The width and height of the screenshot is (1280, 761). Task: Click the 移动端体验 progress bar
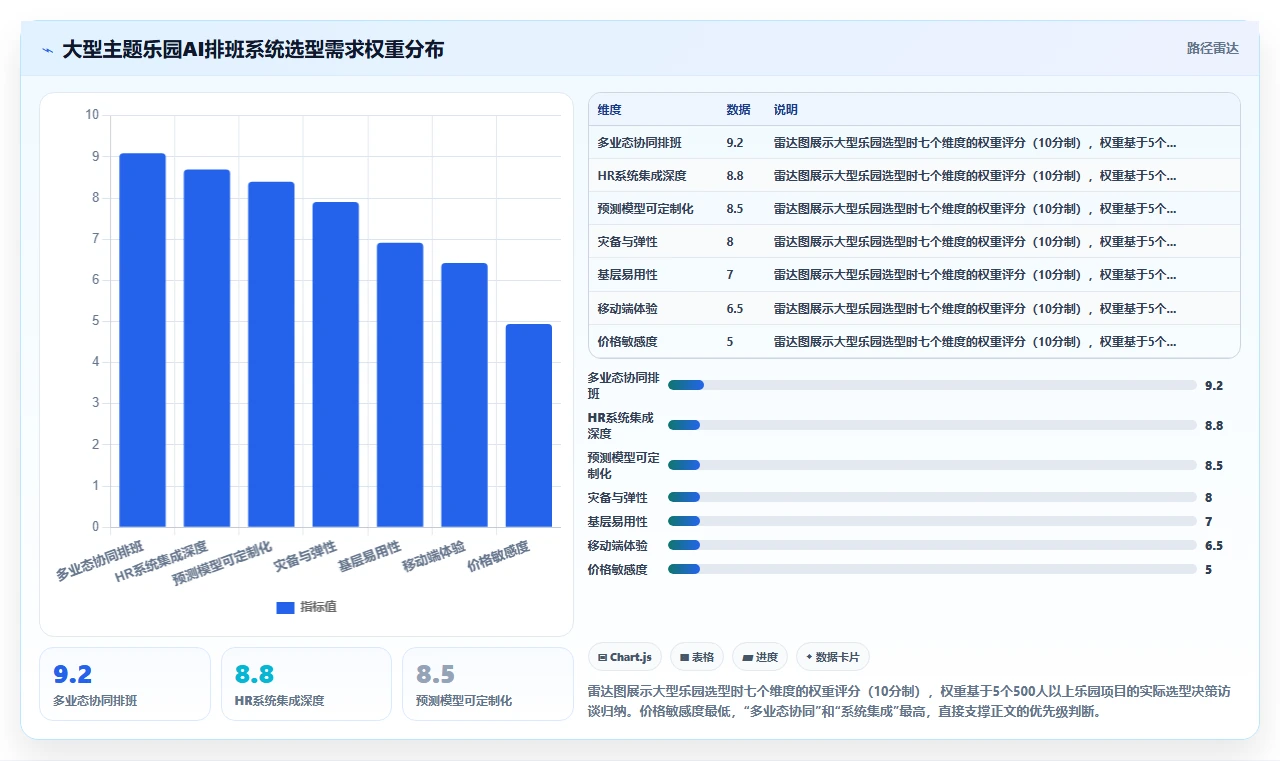[x=932, y=545]
